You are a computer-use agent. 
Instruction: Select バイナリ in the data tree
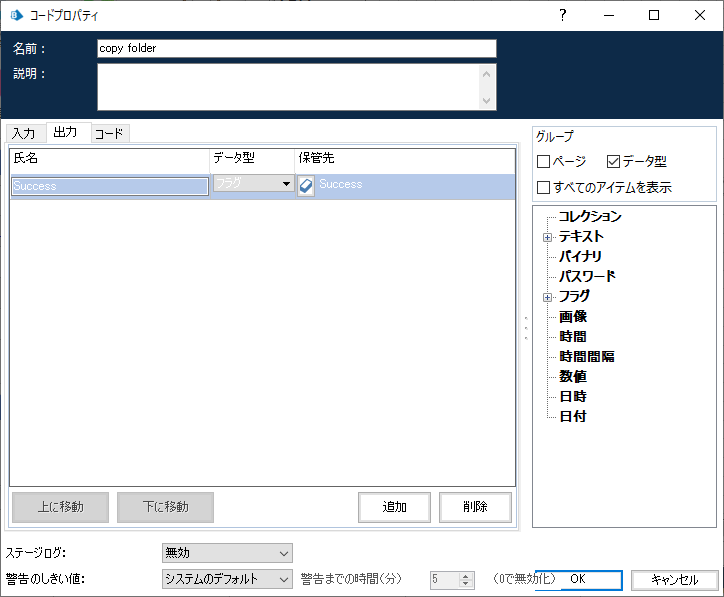point(580,256)
